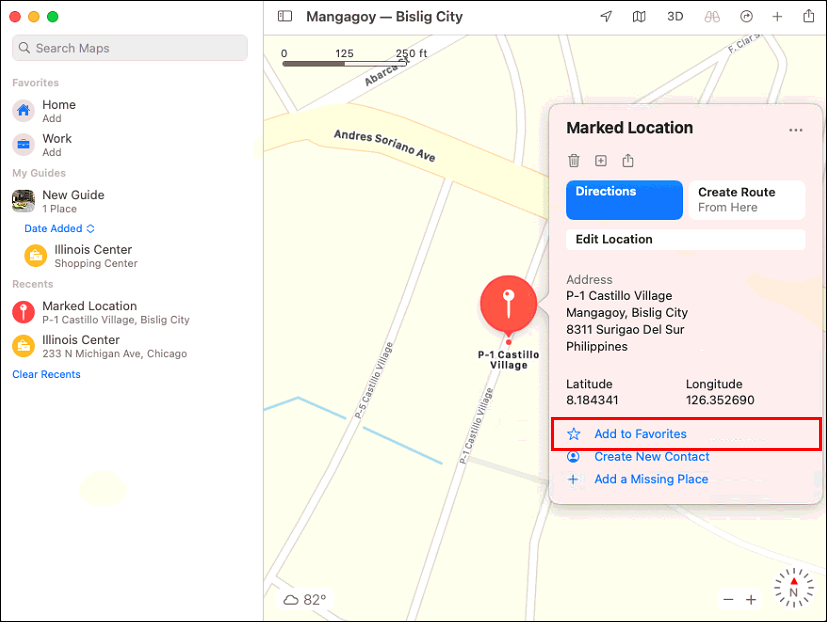Open the New Guide thumbnail
Image resolution: width=827 pixels, height=622 pixels.
click(23, 201)
